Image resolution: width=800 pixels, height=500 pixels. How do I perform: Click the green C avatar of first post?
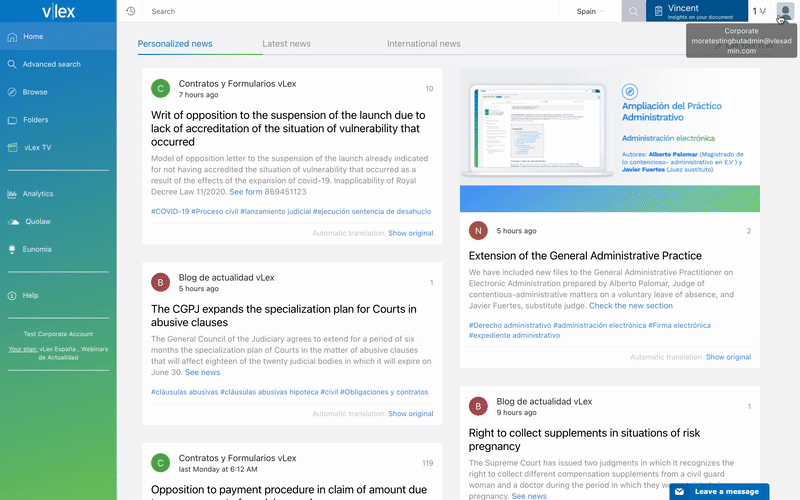tap(160, 89)
